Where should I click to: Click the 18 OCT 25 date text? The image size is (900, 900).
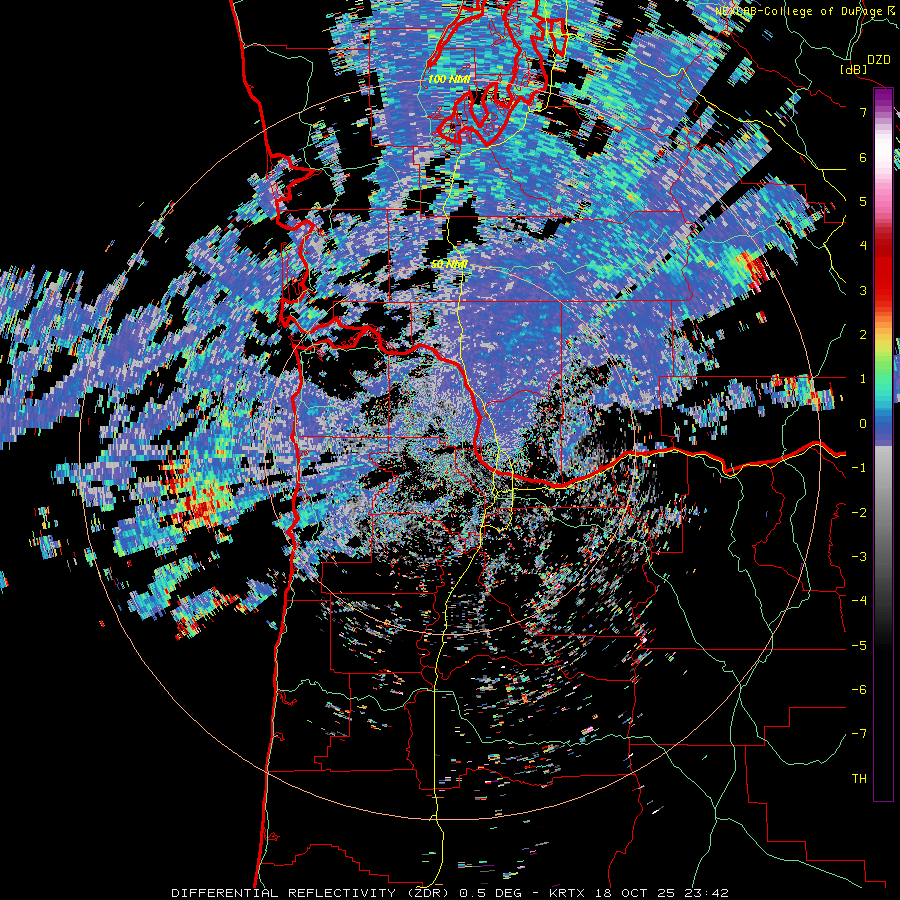click(x=636, y=893)
